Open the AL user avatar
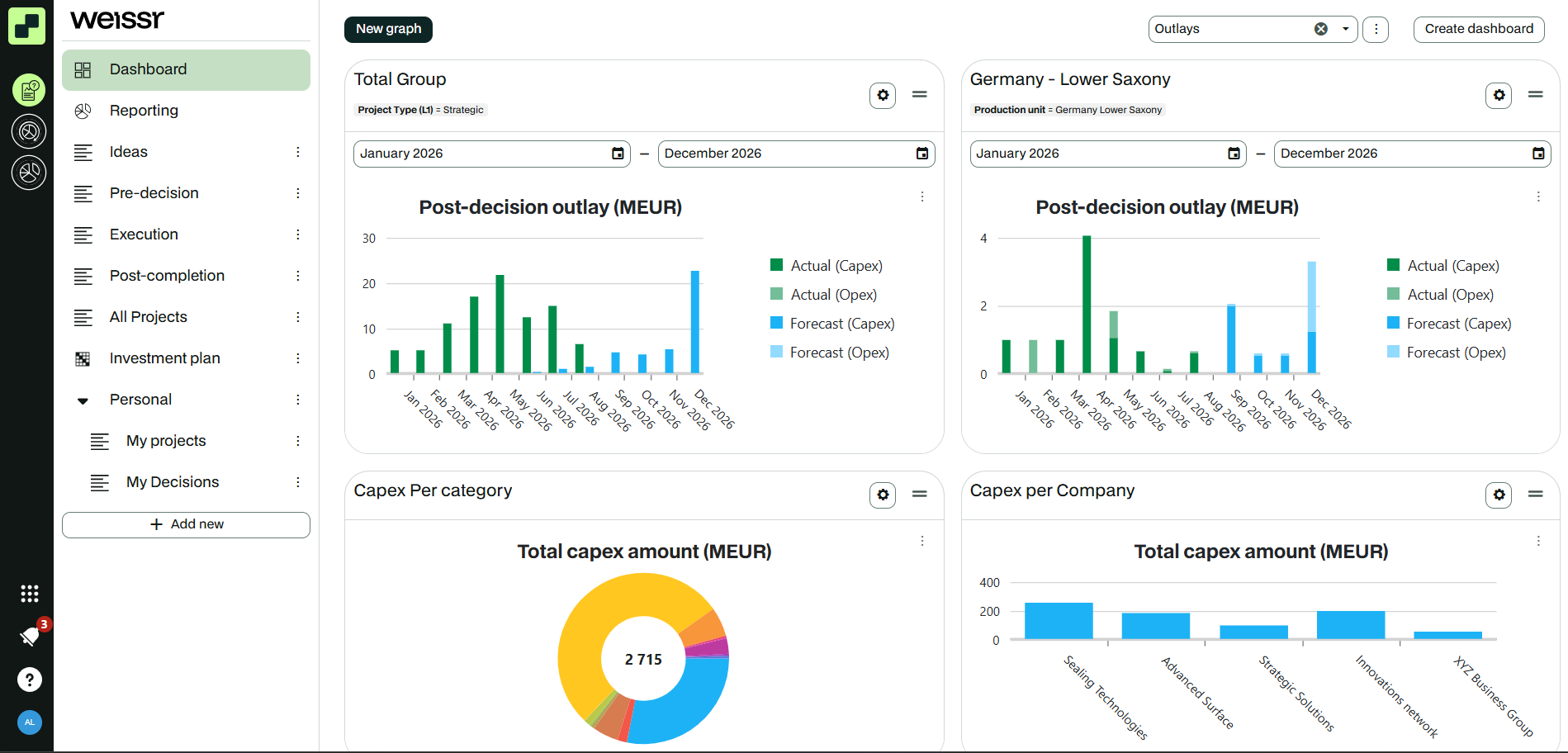1568x753 pixels. [x=30, y=722]
